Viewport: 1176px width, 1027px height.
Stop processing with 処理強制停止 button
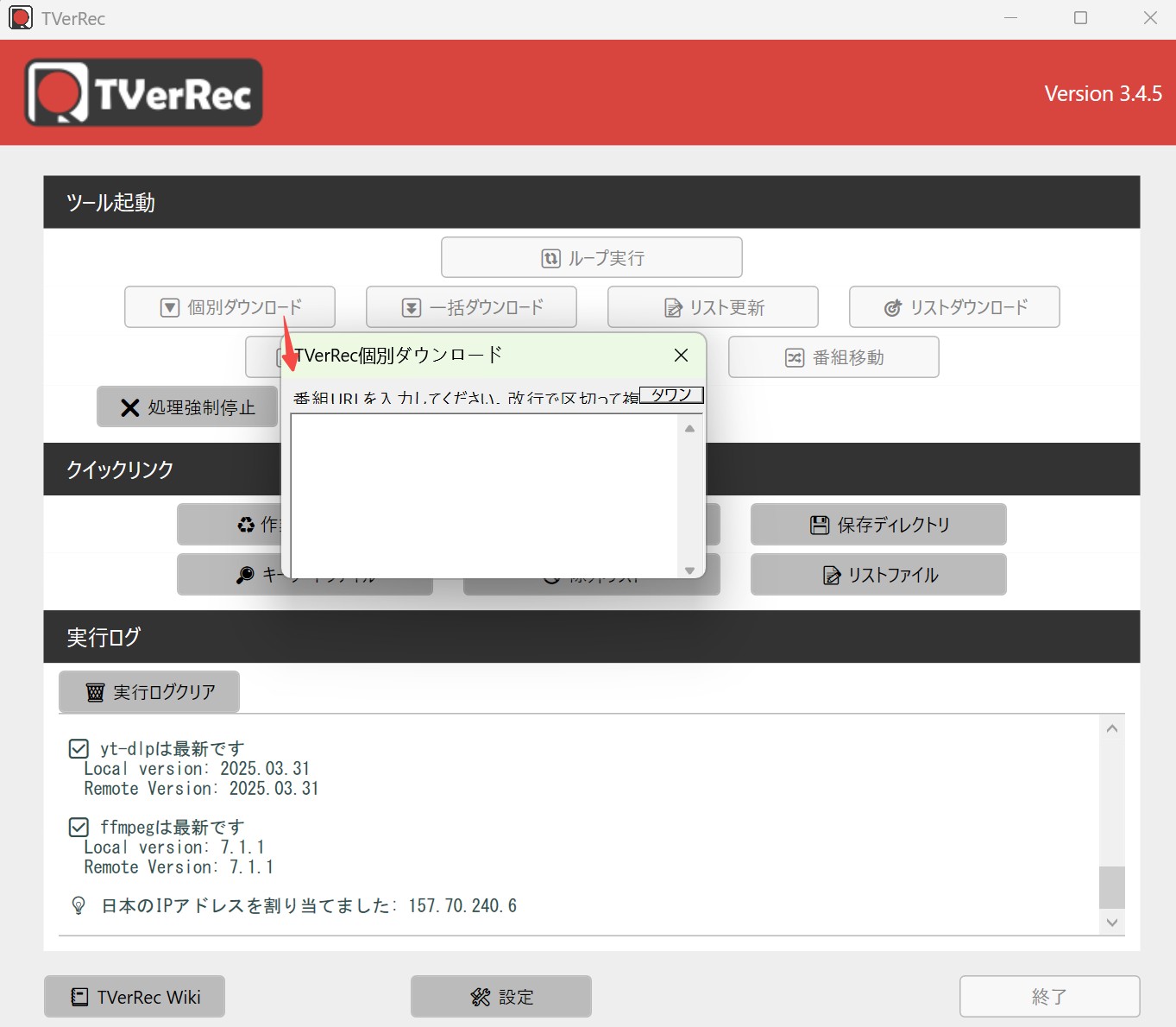[x=187, y=407]
